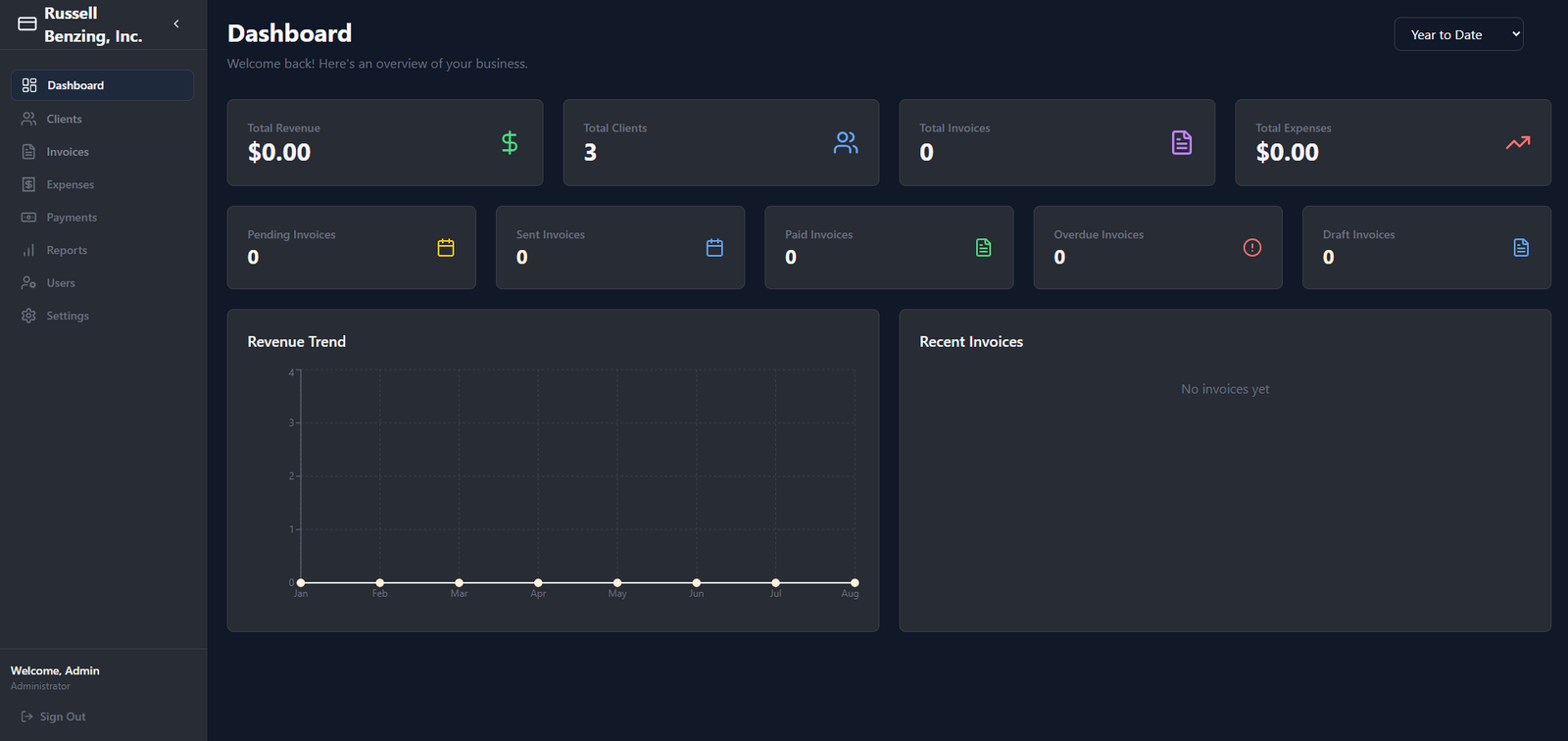Click the Recent Invoices heading
This screenshot has width=1568, height=741.
tap(971, 342)
